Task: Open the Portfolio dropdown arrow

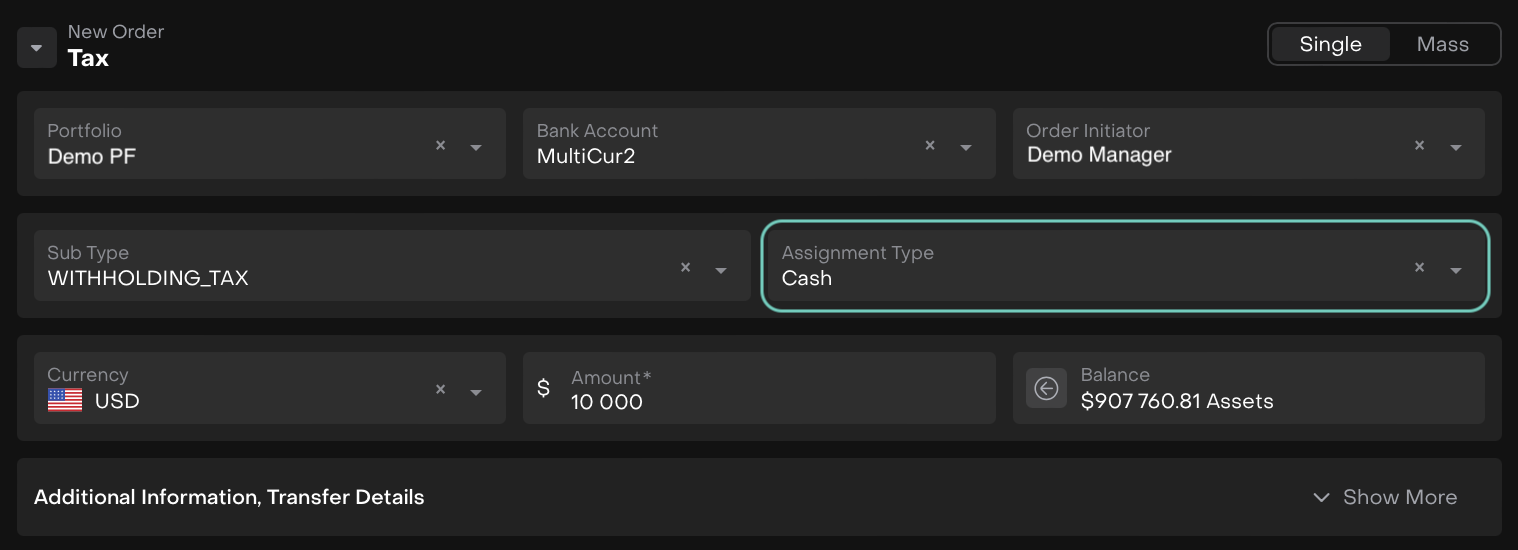Action: tap(476, 147)
